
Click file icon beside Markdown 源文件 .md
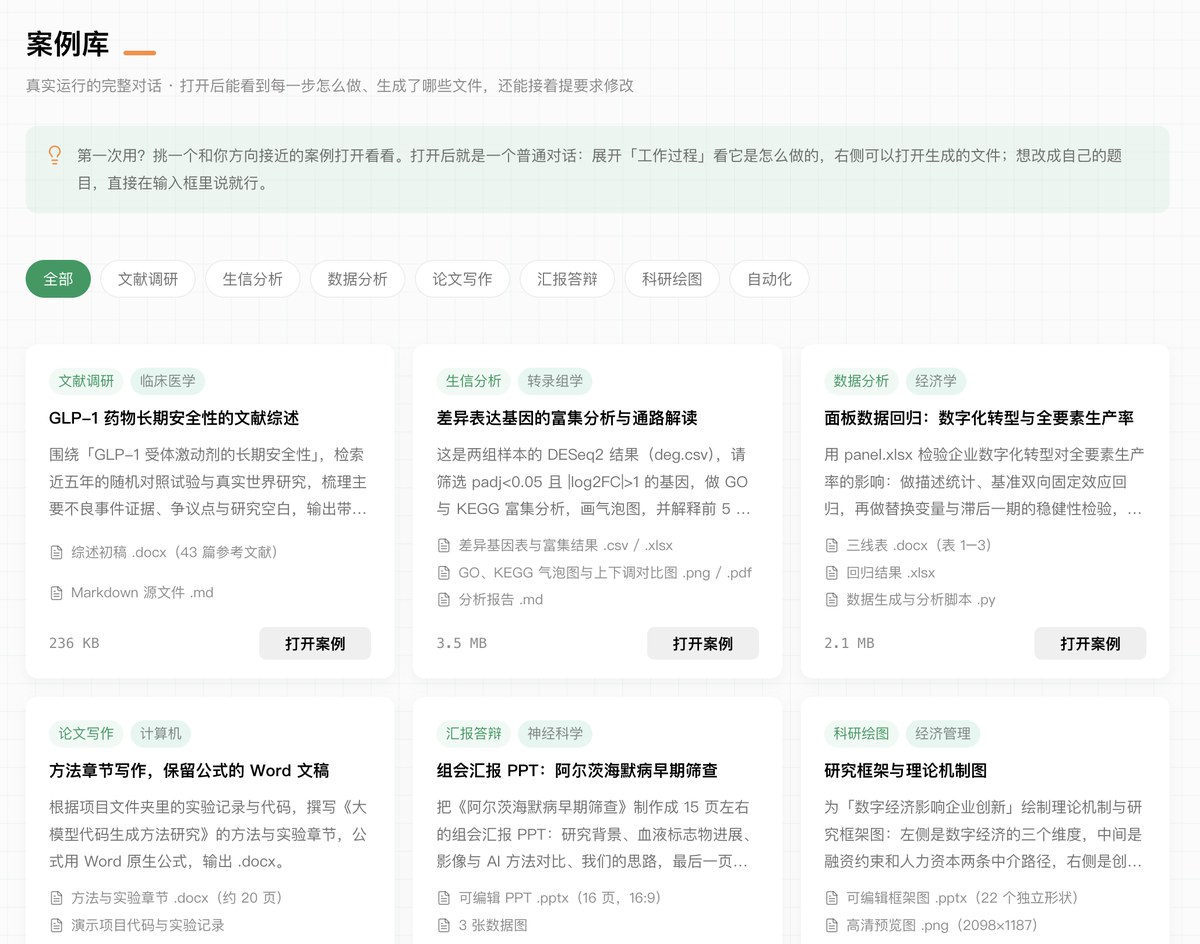pos(56,593)
